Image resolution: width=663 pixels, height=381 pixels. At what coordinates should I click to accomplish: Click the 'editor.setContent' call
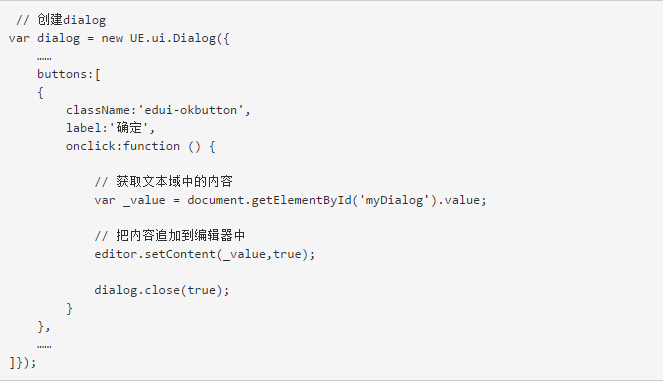tap(155, 254)
